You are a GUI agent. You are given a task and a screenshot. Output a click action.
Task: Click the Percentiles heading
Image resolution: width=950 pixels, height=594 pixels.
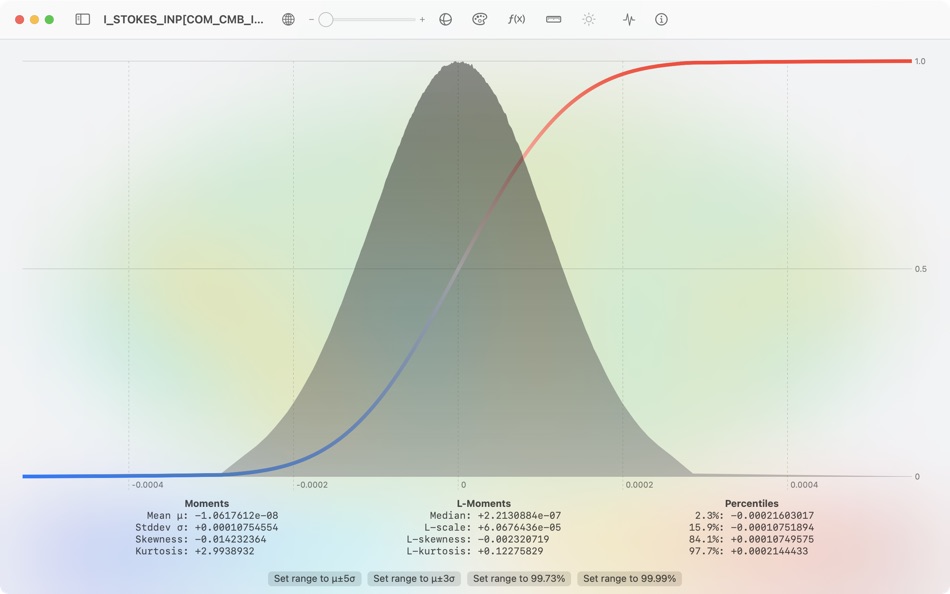pos(751,503)
